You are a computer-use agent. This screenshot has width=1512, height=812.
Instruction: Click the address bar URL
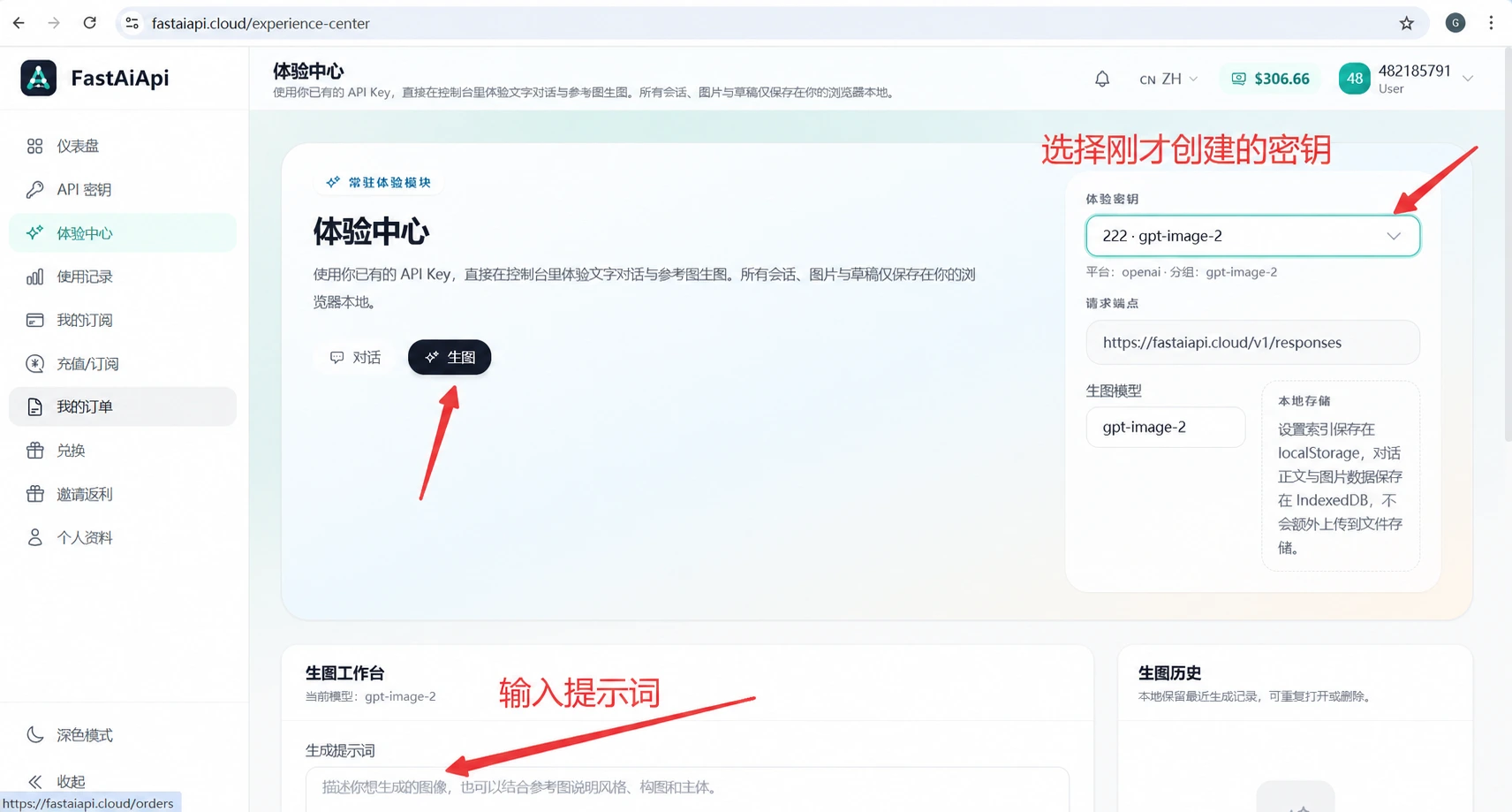click(261, 23)
